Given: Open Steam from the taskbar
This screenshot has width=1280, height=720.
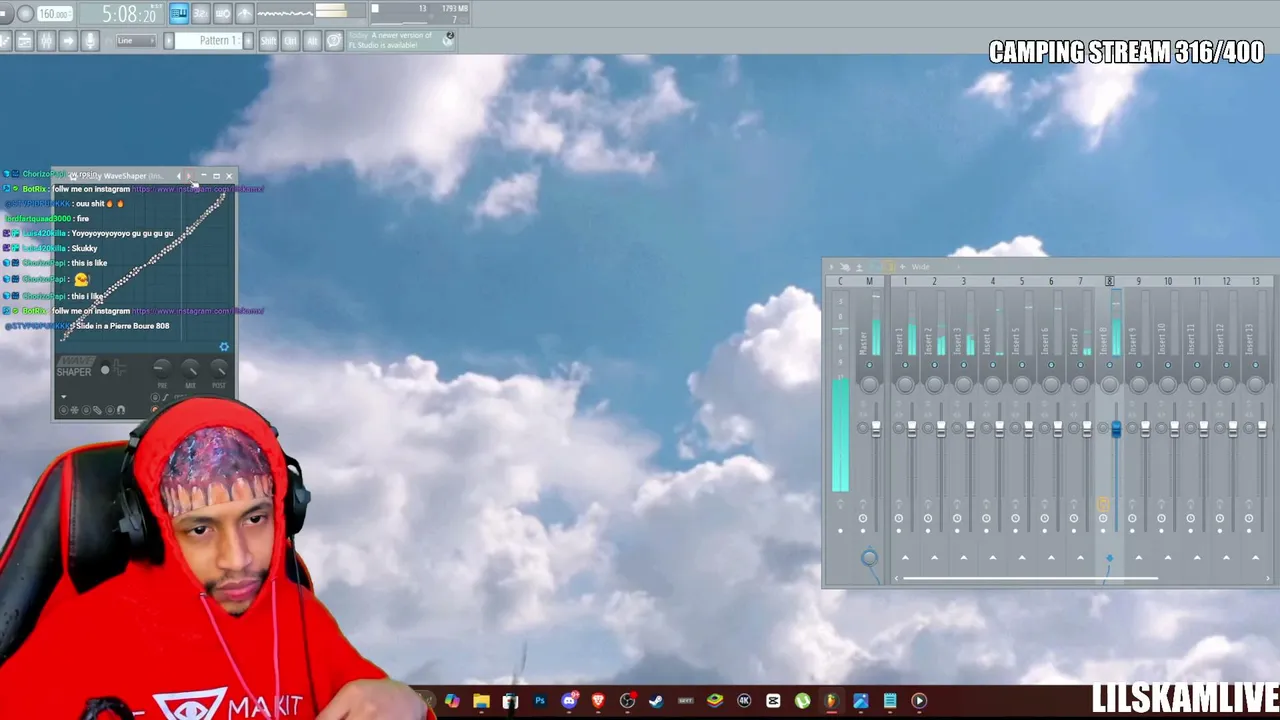Looking at the screenshot, I should tap(657, 701).
